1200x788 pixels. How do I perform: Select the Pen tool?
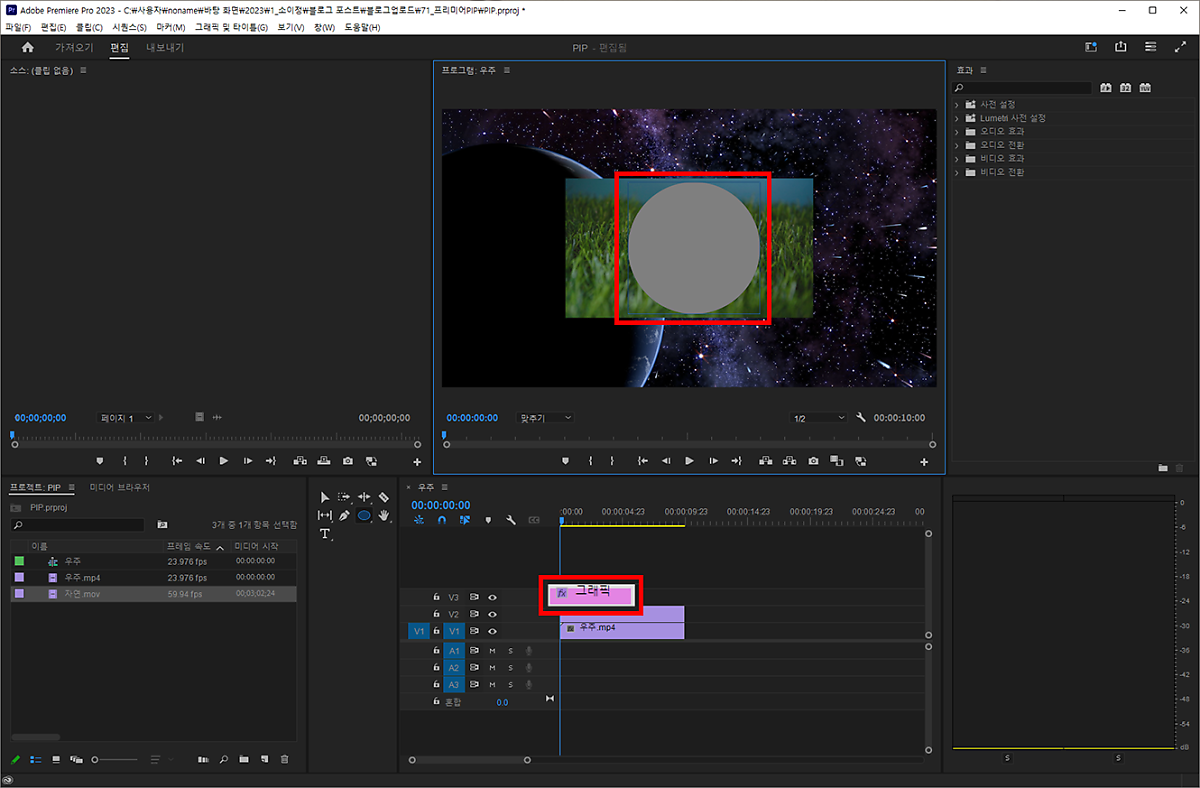pyautogui.click(x=344, y=516)
